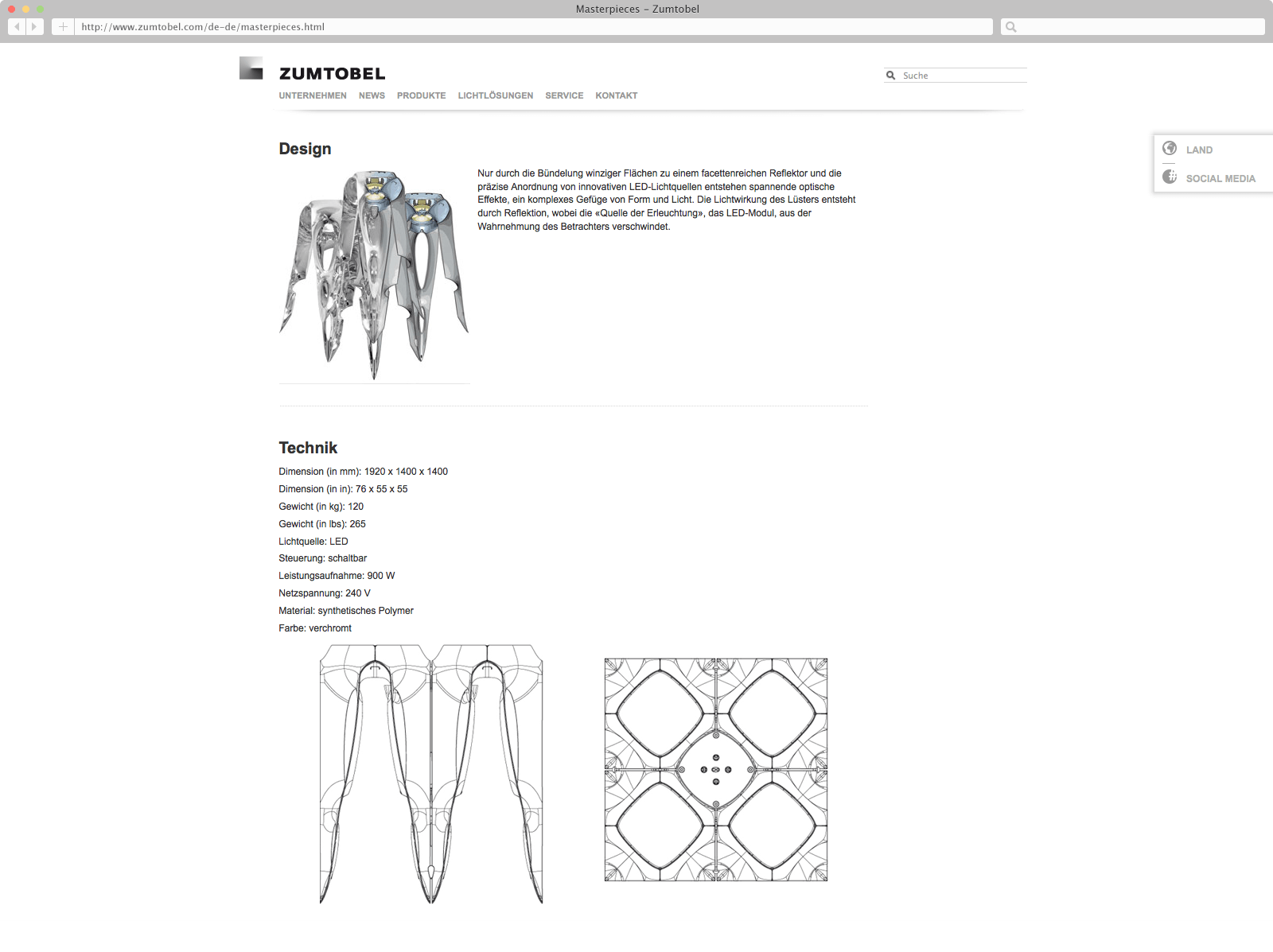Open the PRODUKTE menu
Image resolution: width=1273 pixels, height=952 pixels.
(422, 95)
